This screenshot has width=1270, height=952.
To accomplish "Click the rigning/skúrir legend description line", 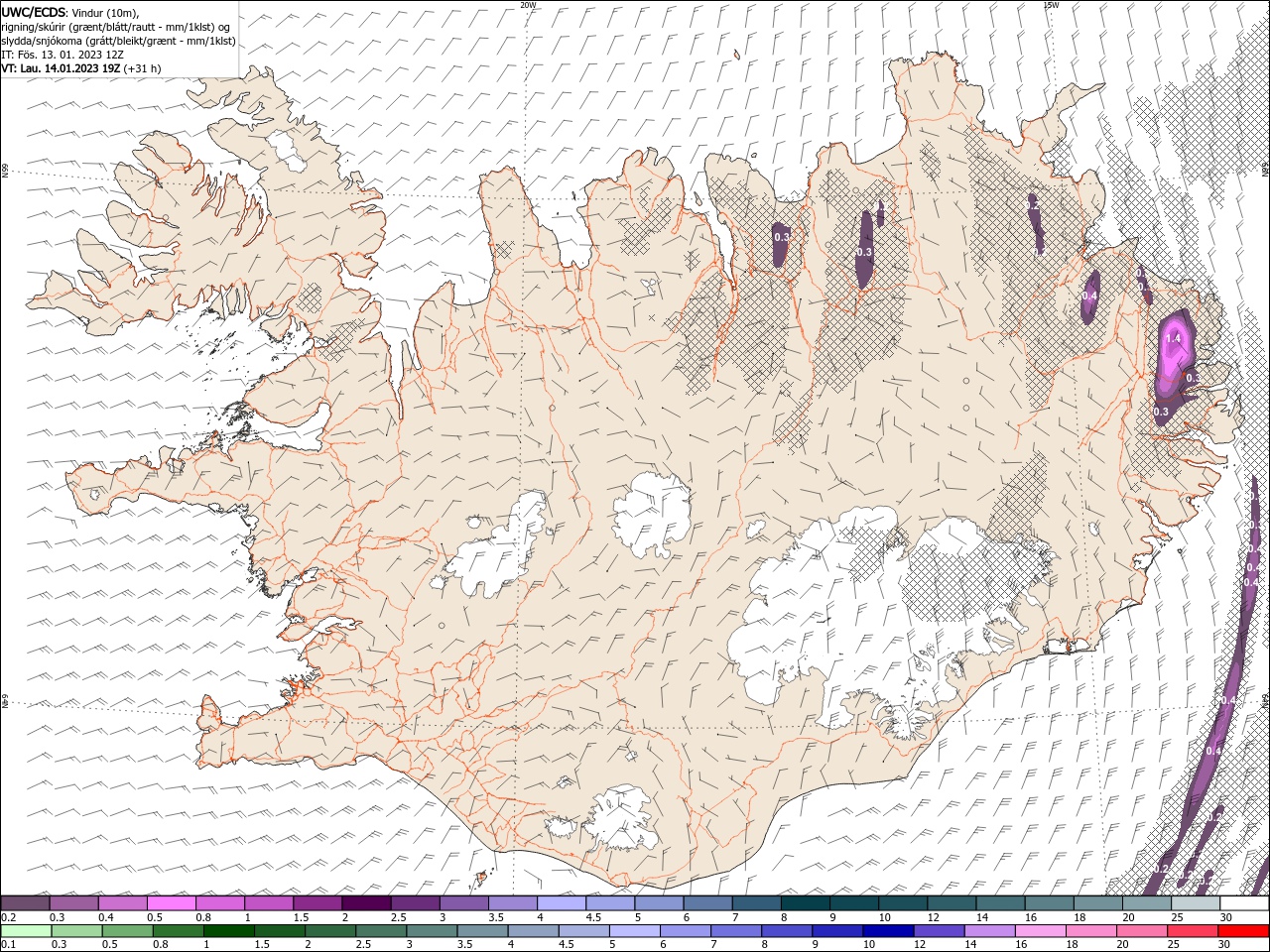I will 116,27.
